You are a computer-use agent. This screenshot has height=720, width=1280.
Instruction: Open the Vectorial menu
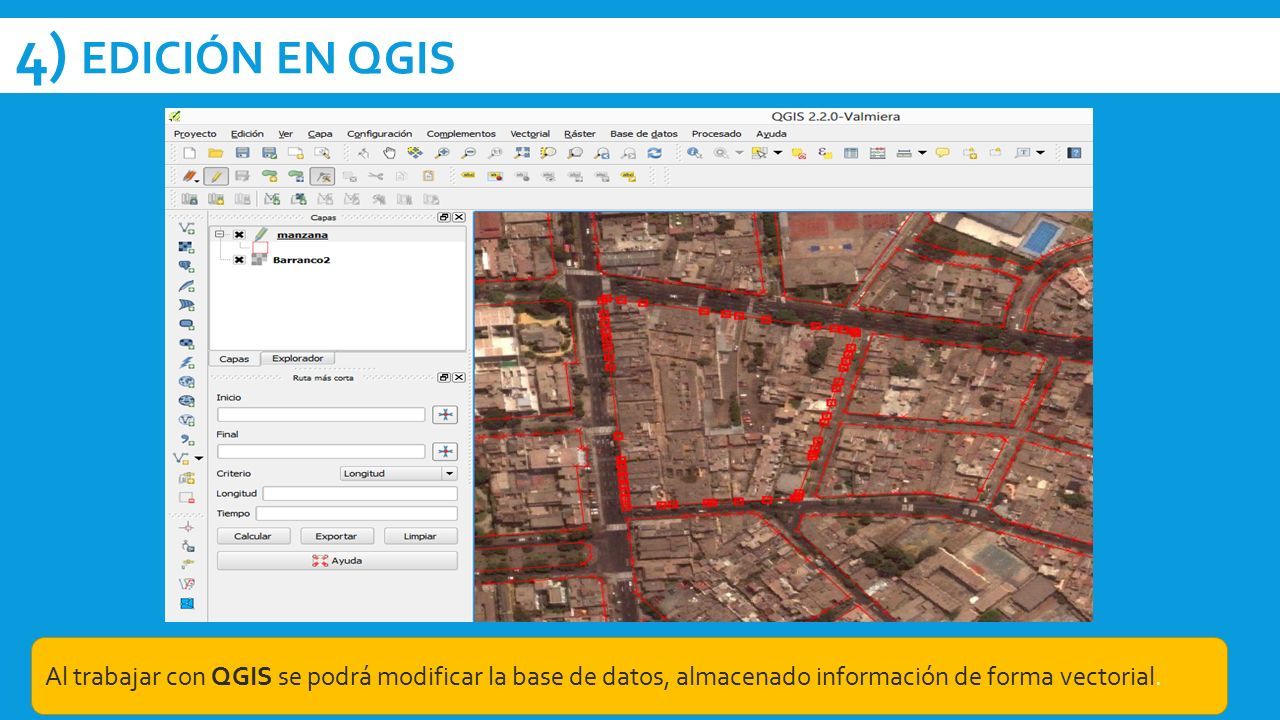tap(530, 134)
